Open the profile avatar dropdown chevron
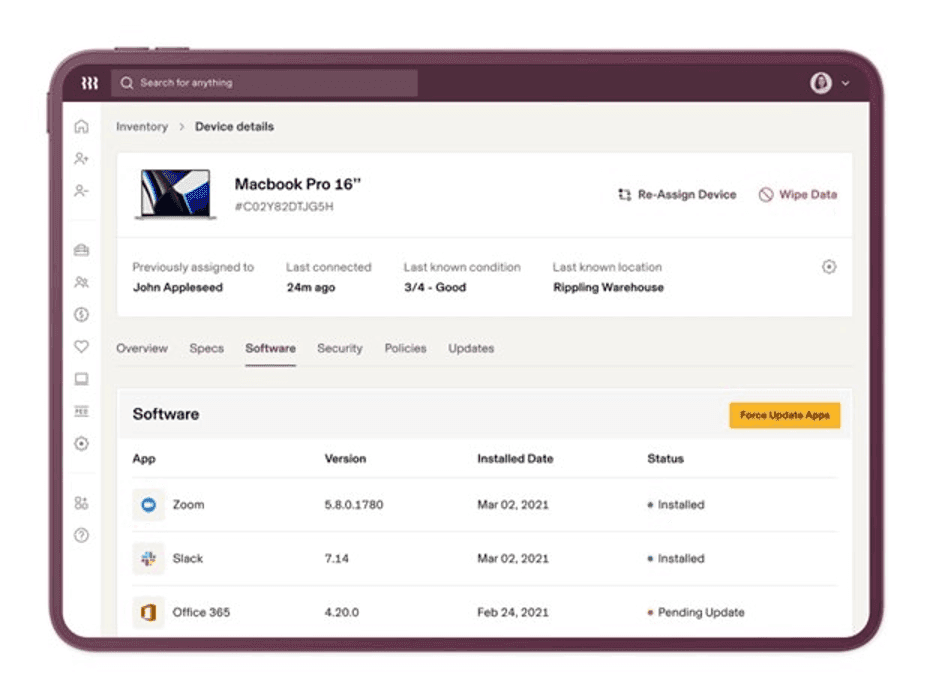This screenshot has width=936, height=688. pos(843,83)
